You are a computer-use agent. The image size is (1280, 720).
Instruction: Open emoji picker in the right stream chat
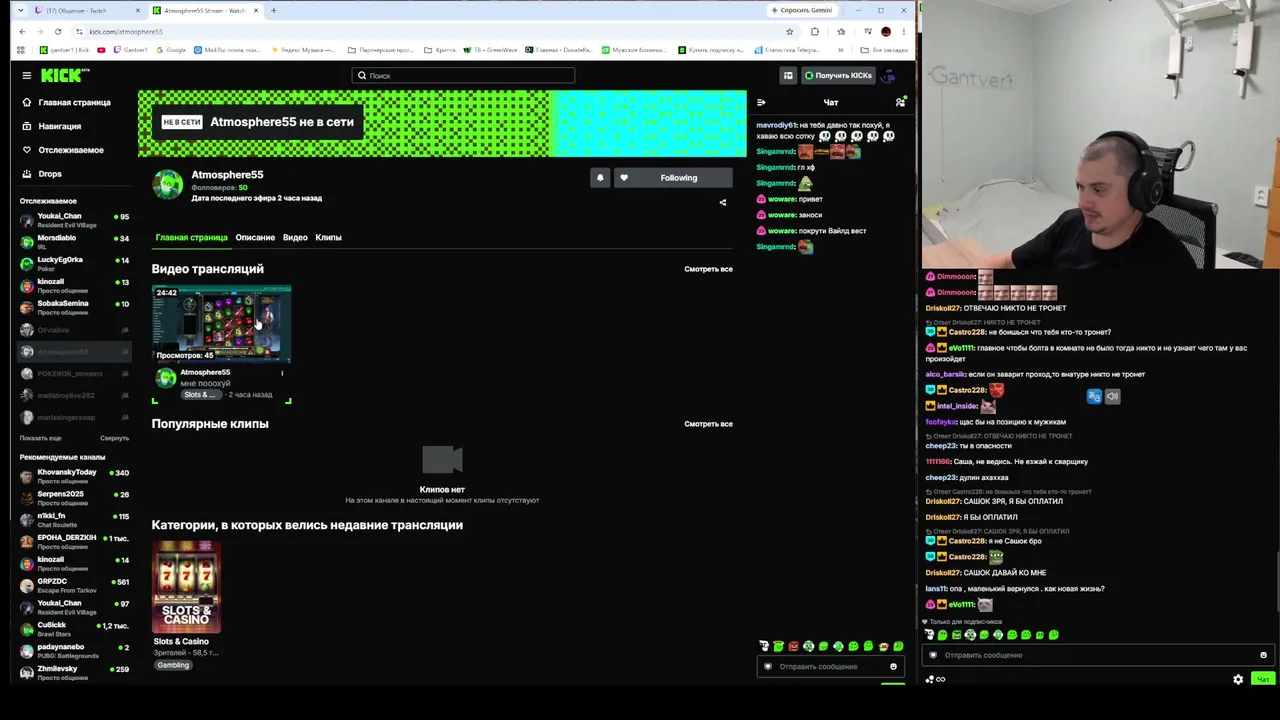tap(1263, 655)
